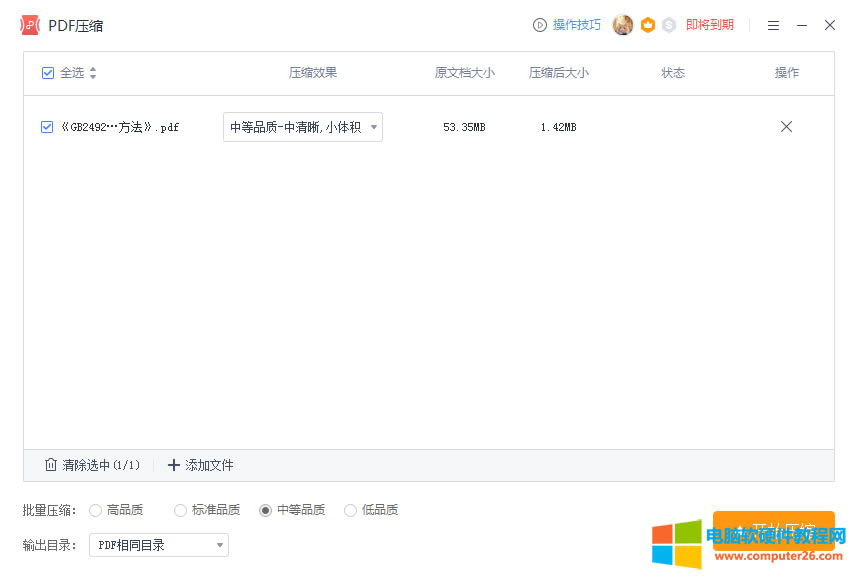Open the hamburger main menu
The width and height of the screenshot is (856, 576).
[x=773, y=25]
